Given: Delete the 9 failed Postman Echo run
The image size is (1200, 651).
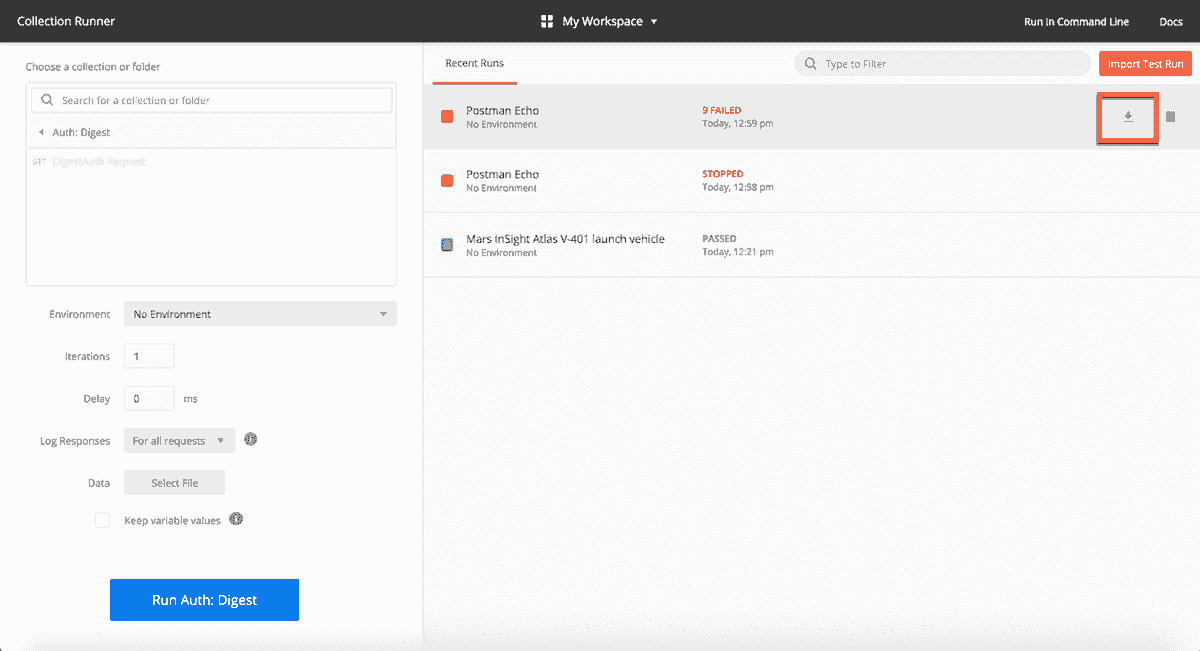Looking at the screenshot, I should pyautogui.click(x=1170, y=116).
